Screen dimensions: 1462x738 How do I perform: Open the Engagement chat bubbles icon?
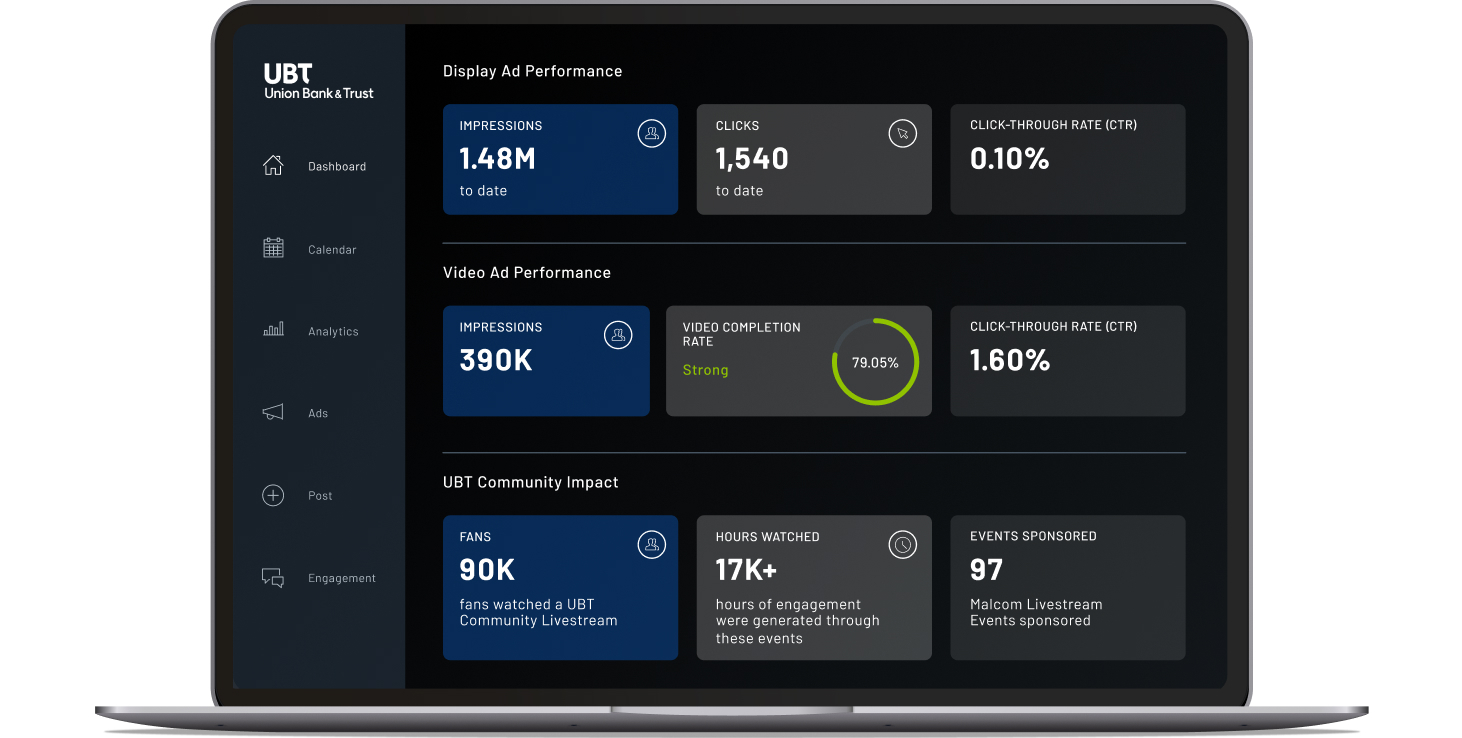273,578
